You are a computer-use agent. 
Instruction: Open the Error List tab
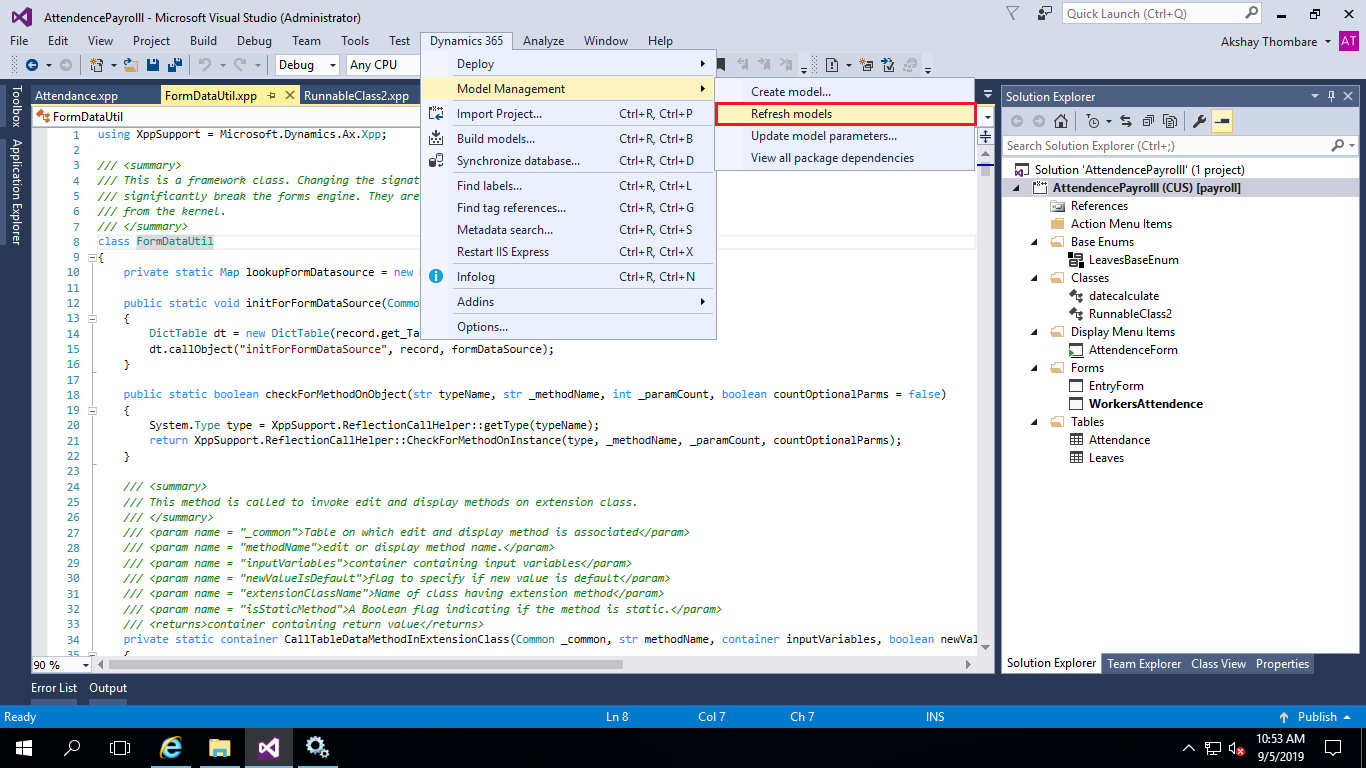click(54, 688)
